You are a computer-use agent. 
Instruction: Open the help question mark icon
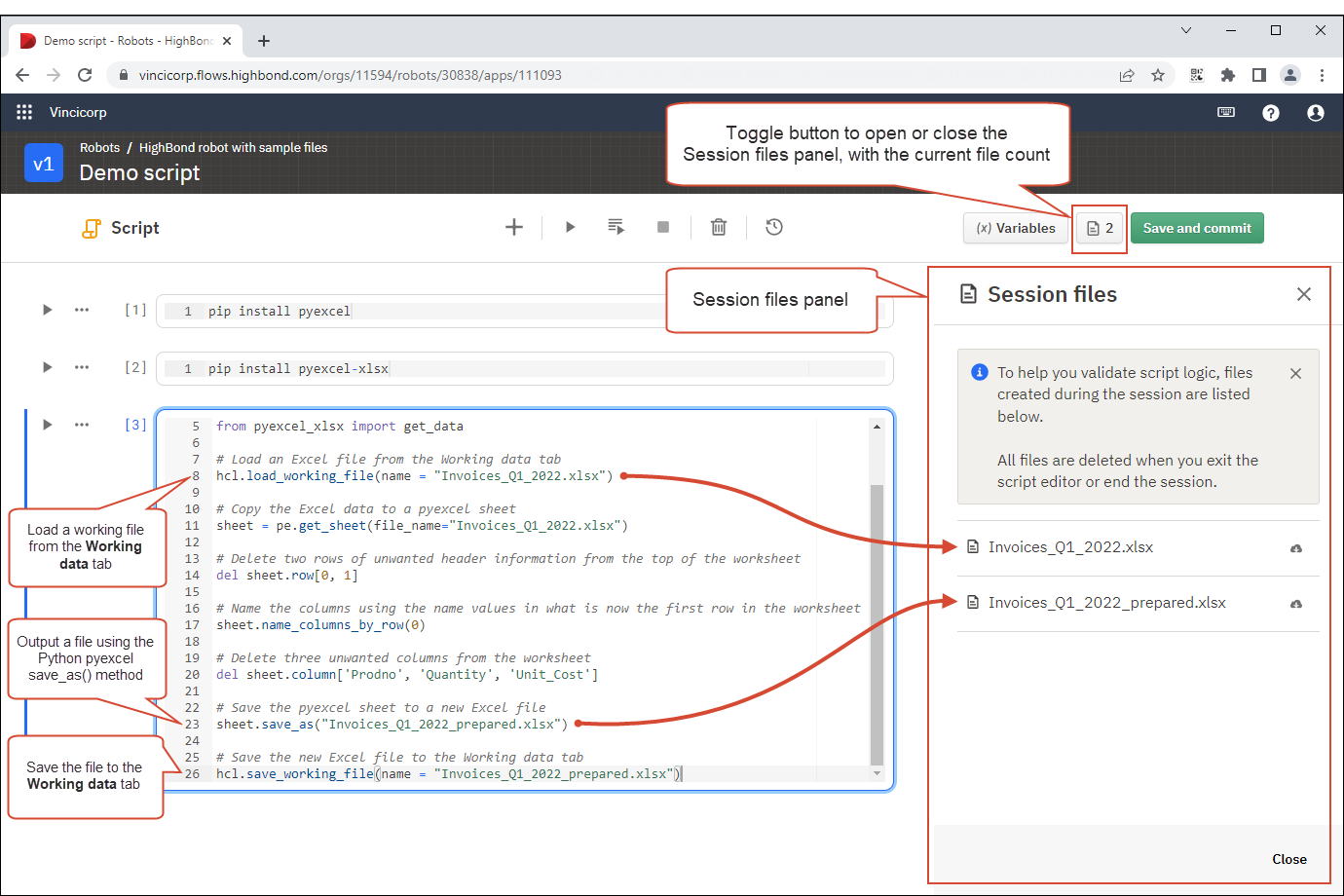[1271, 113]
